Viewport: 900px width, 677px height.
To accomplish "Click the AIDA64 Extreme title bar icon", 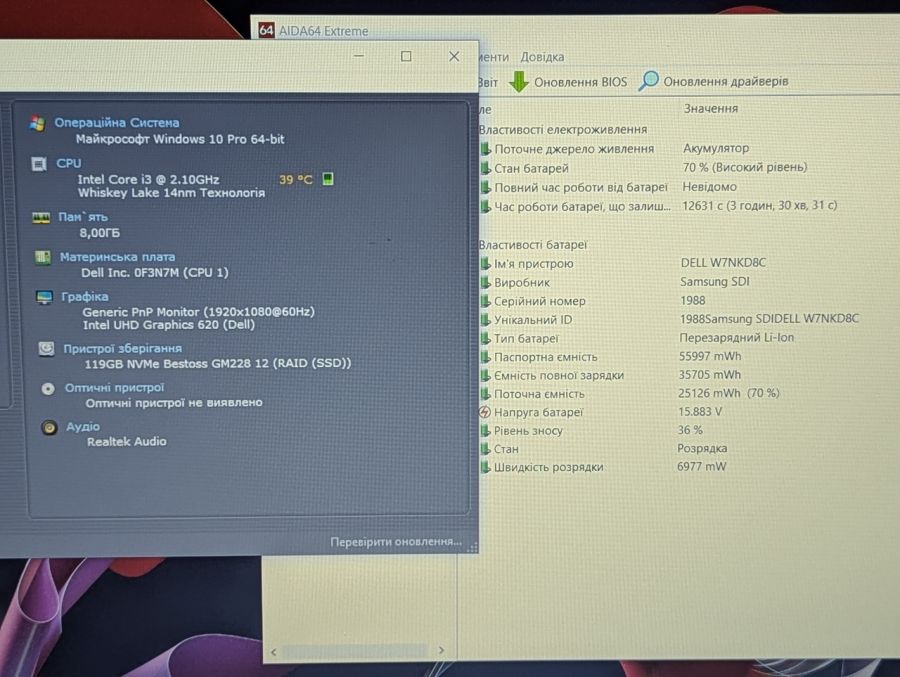I will tap(266, 30).
